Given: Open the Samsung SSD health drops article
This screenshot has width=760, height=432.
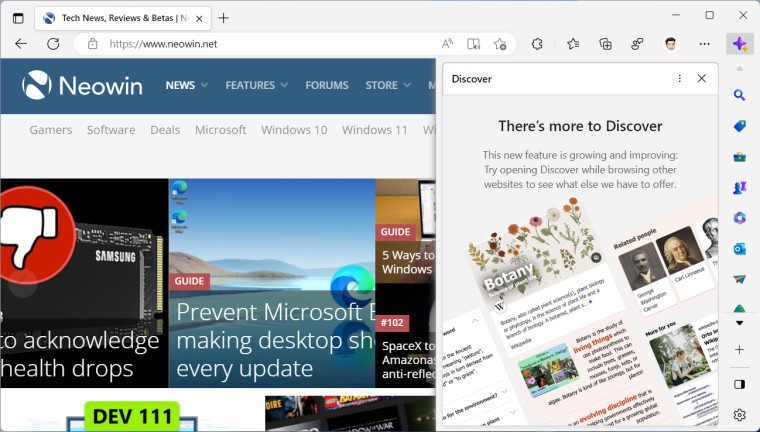Looking at the screenshot, I should pos(84,283).
